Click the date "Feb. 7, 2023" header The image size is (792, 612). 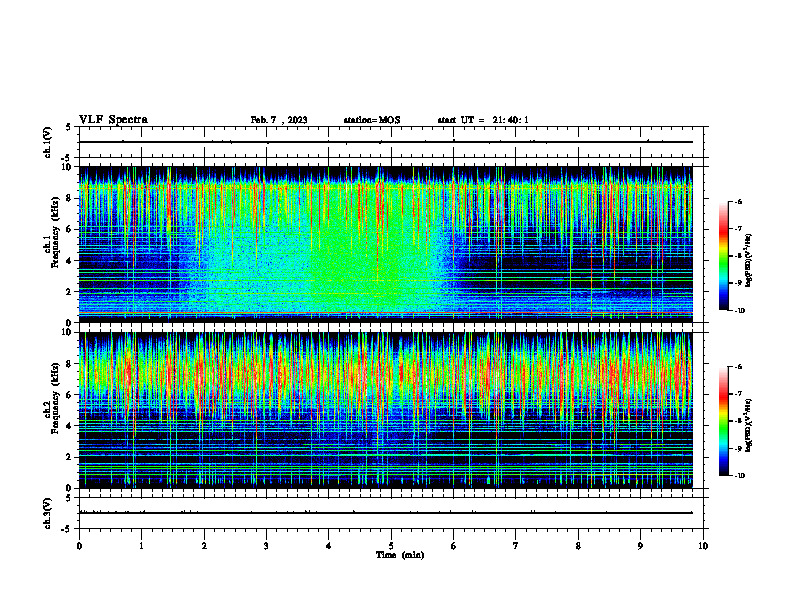279,120
